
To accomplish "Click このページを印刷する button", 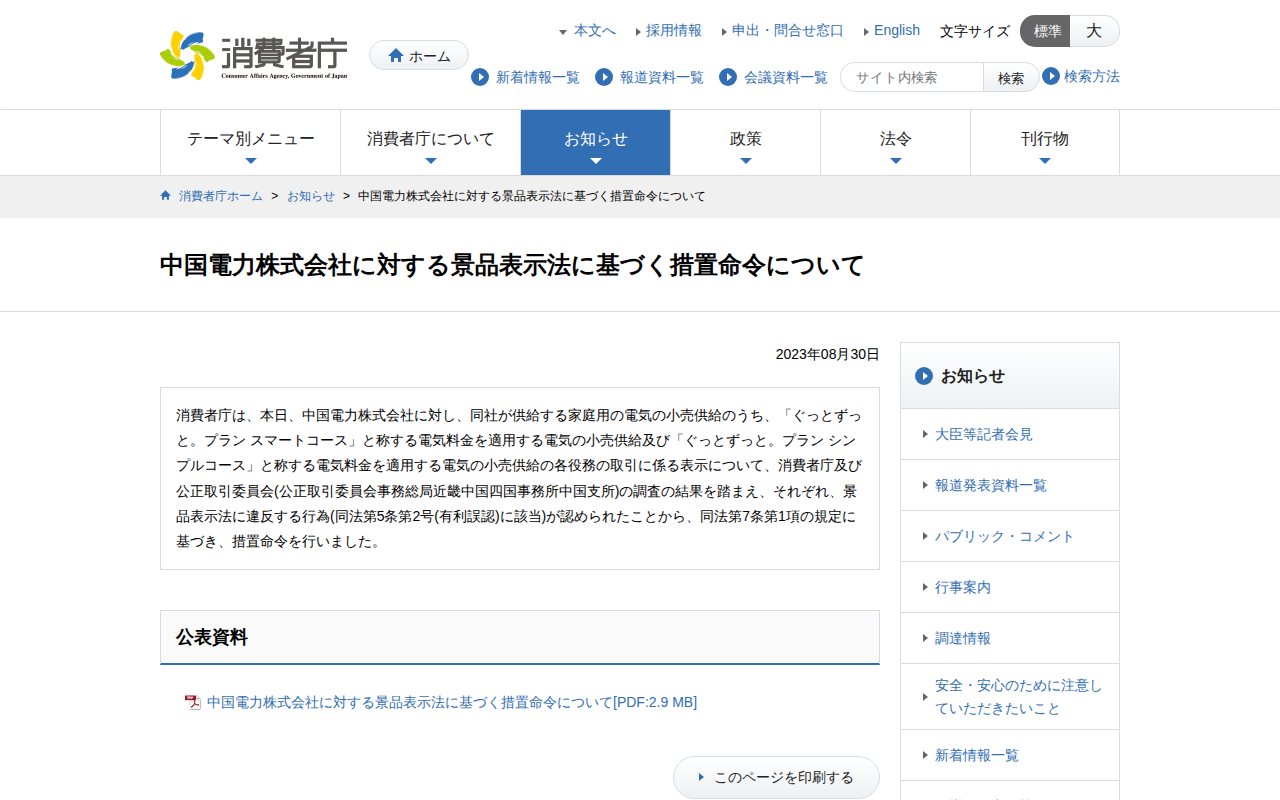I will (776, 777).
